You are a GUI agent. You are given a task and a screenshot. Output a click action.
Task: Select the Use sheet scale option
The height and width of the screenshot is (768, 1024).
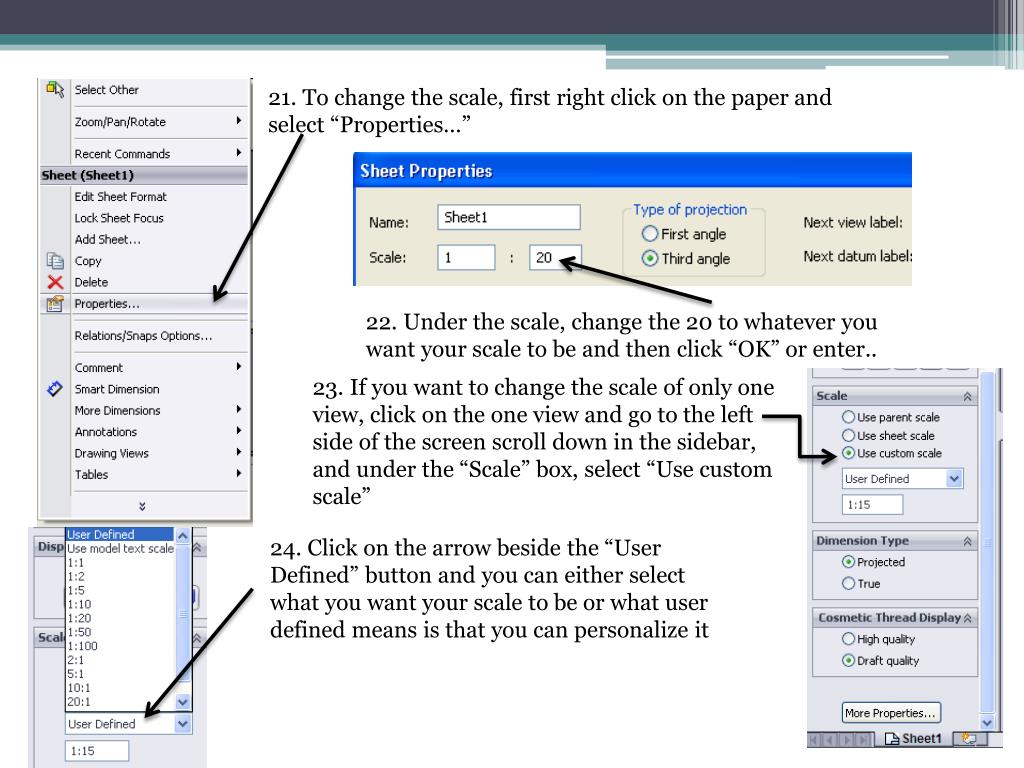point(850,435)
